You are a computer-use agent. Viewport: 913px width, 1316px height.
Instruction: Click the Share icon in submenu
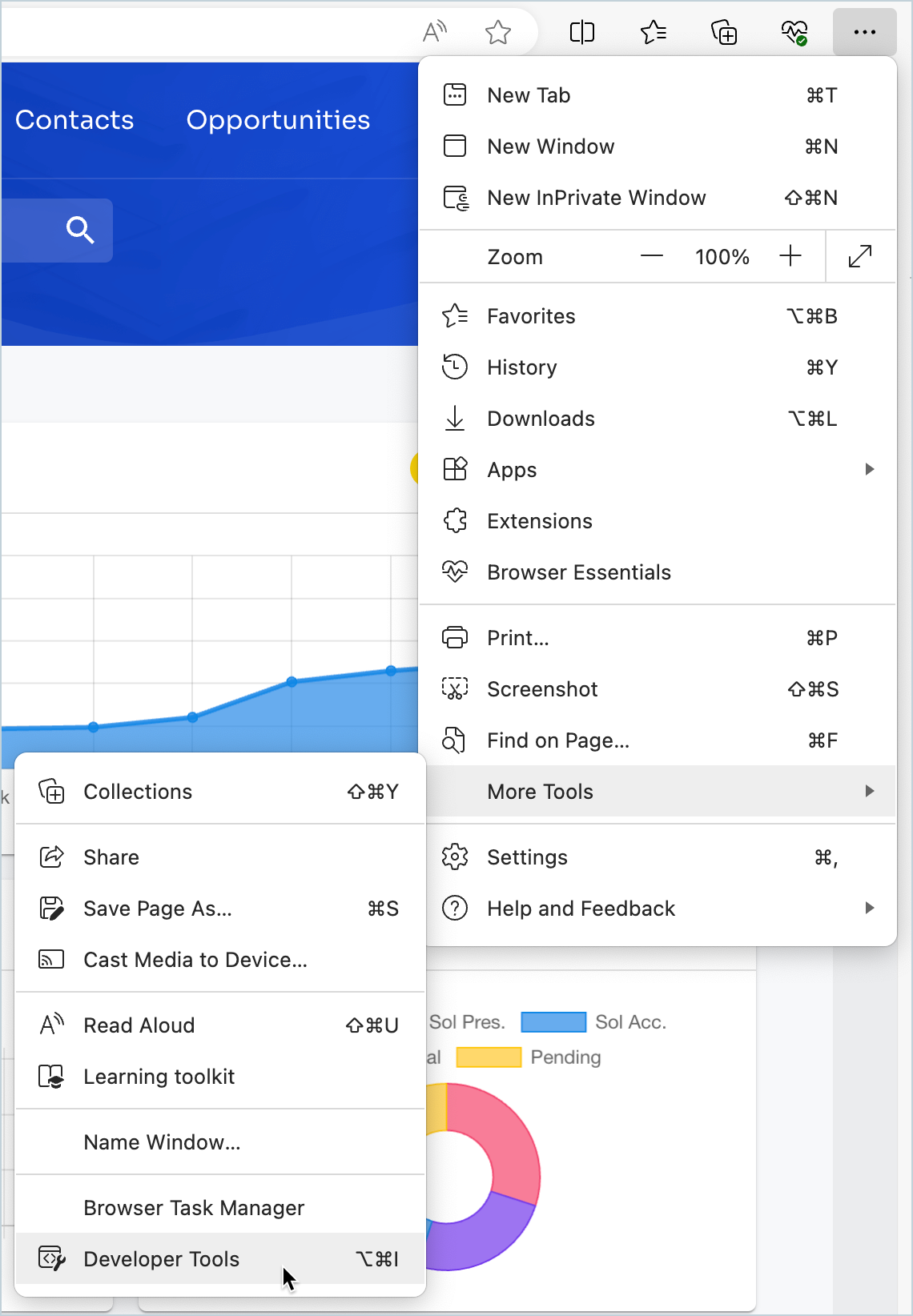pyautogui.click(x=52, y=857)
